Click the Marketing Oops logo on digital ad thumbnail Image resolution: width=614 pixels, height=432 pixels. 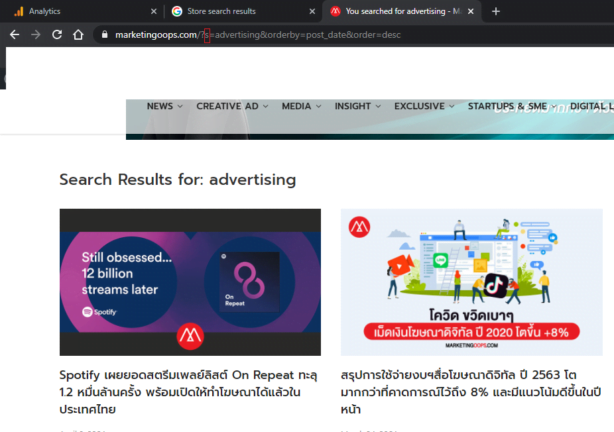[359, 227]
